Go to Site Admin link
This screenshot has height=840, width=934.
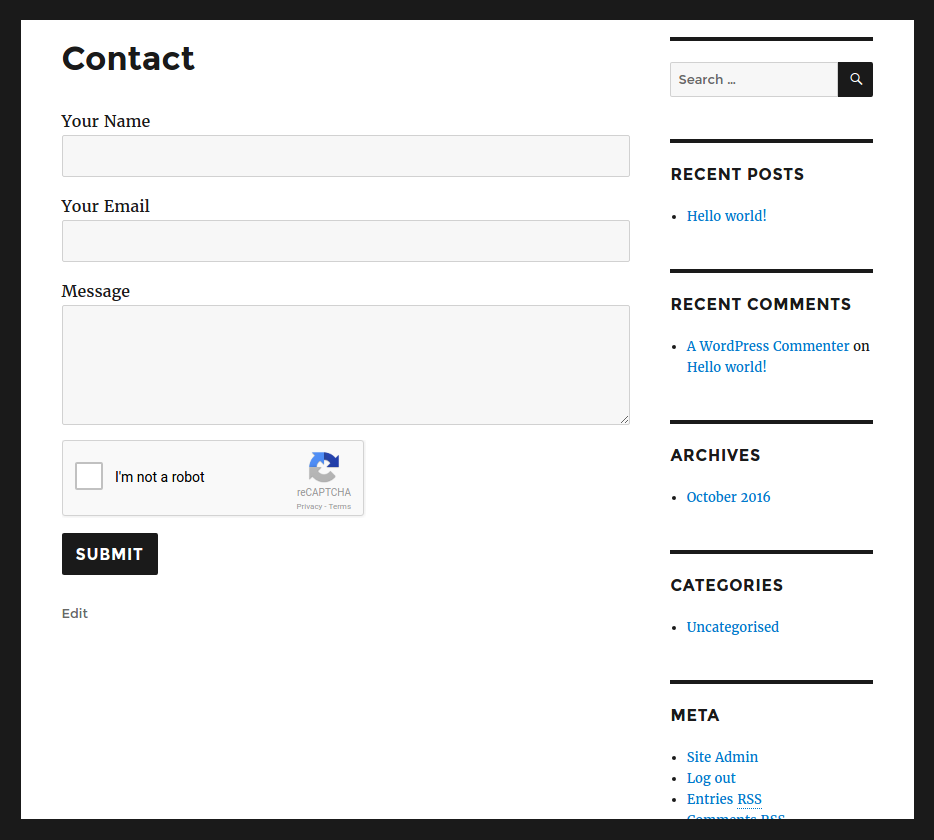point(722,757)
